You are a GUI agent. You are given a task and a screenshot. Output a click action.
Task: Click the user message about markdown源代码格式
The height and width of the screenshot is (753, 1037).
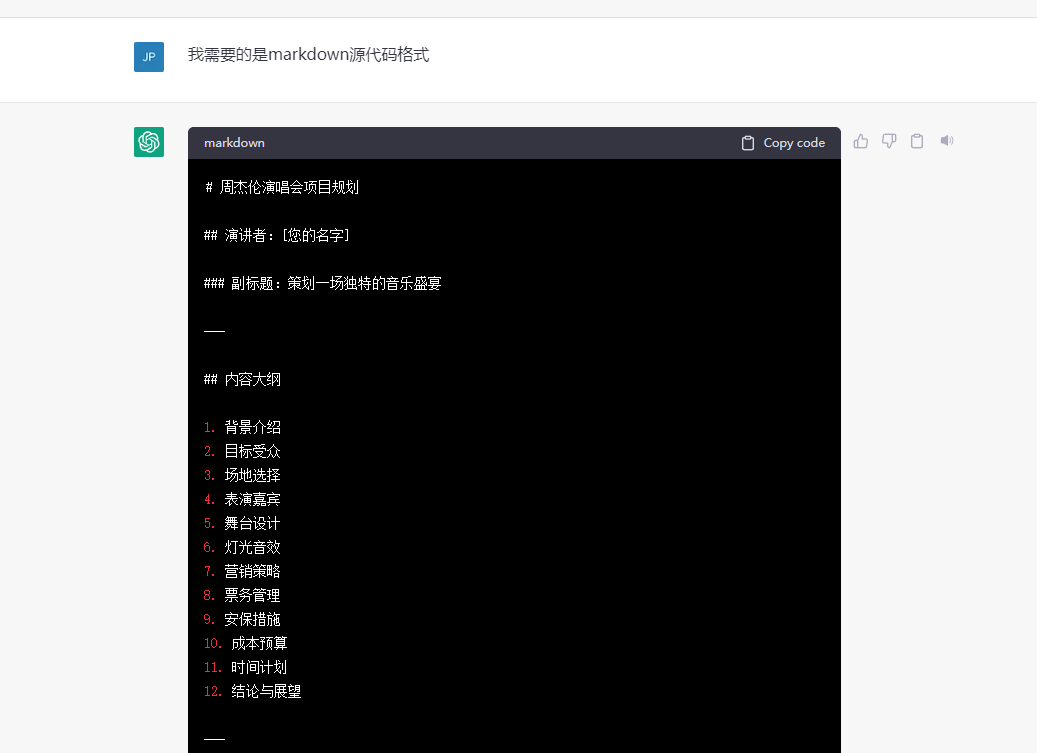click(308, 55)
